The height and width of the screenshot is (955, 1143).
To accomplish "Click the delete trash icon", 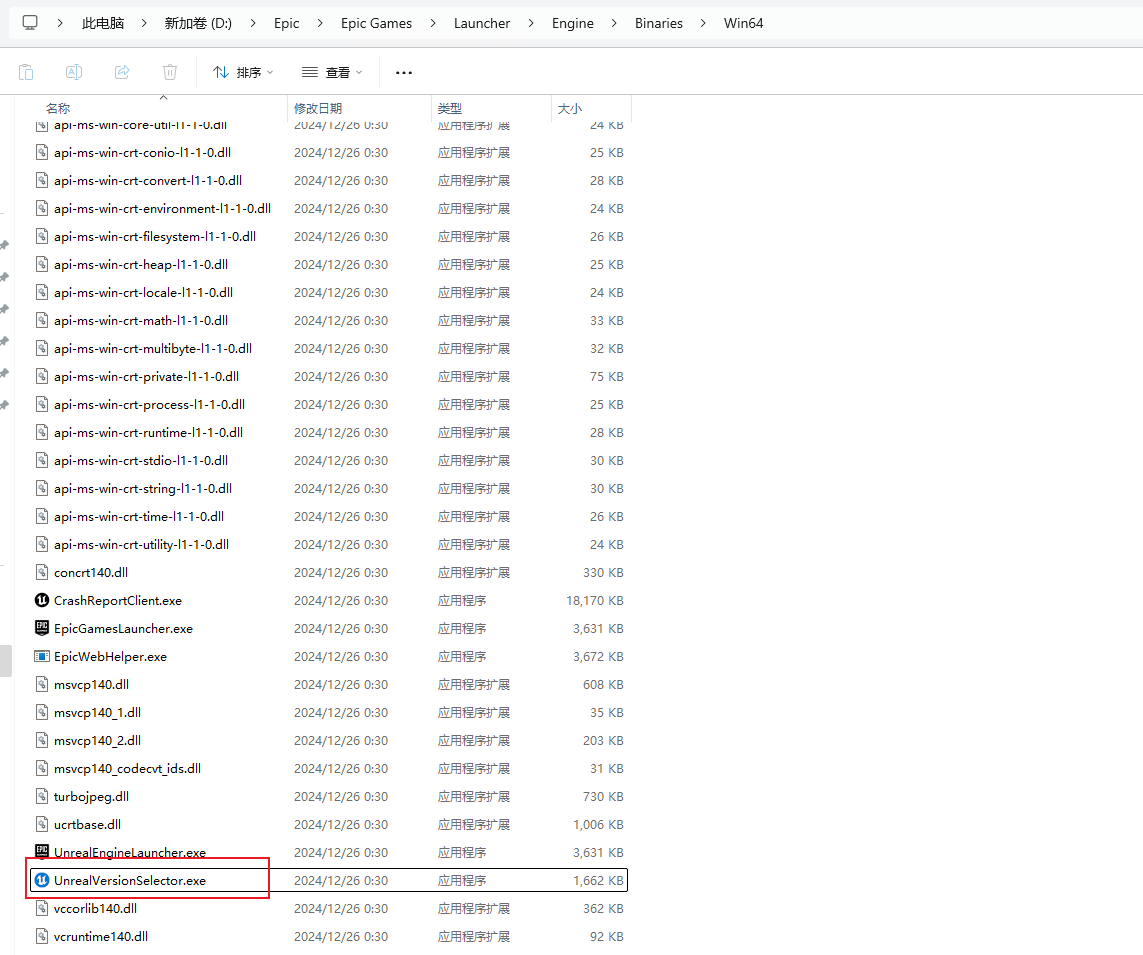I will pos(170,72).
